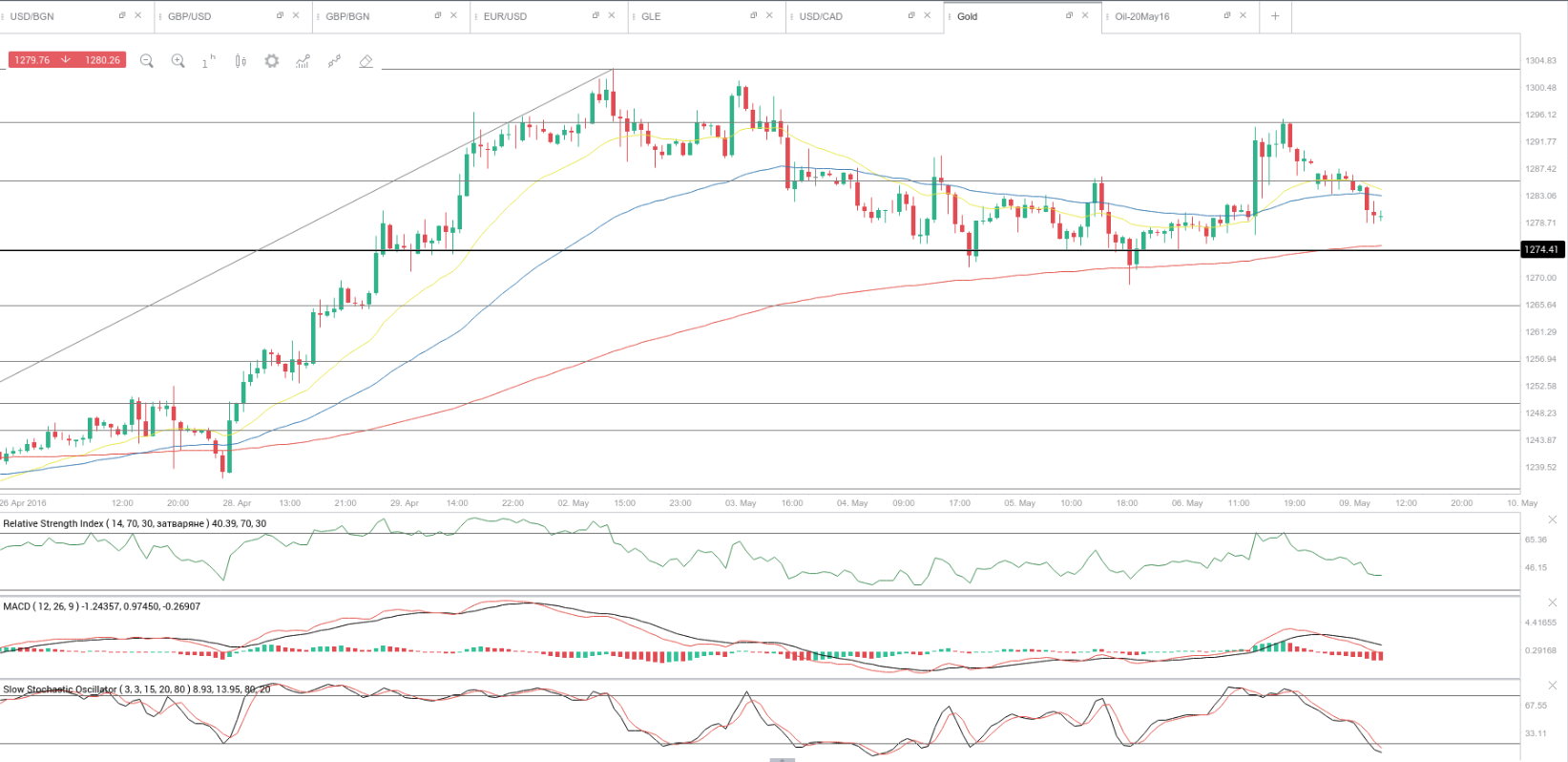This screenshot has height=762, width=1568.
Task: Open chart settings gear
Action: (272, 61)
